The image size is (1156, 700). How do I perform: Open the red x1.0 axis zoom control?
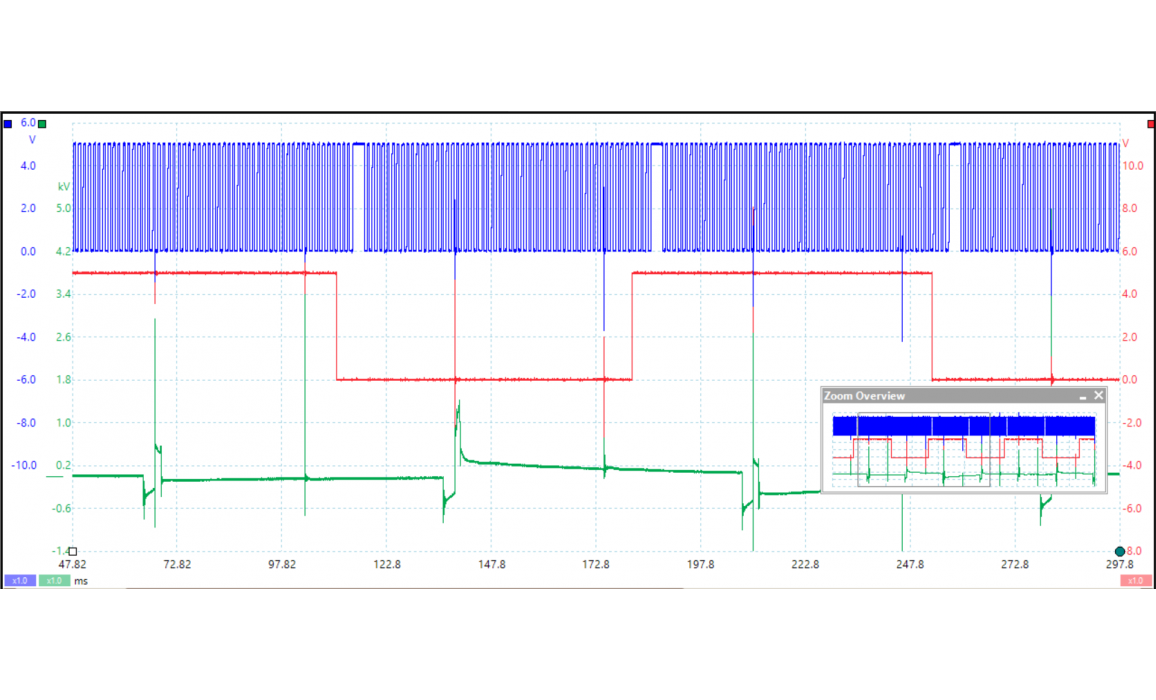tap(1135, 580)
